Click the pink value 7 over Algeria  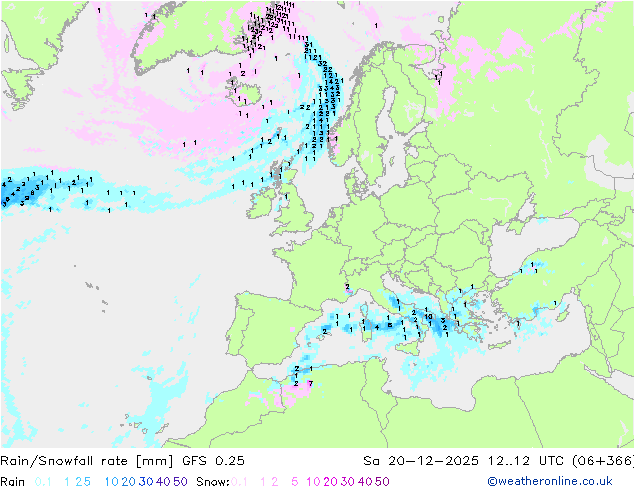(310, 383)
